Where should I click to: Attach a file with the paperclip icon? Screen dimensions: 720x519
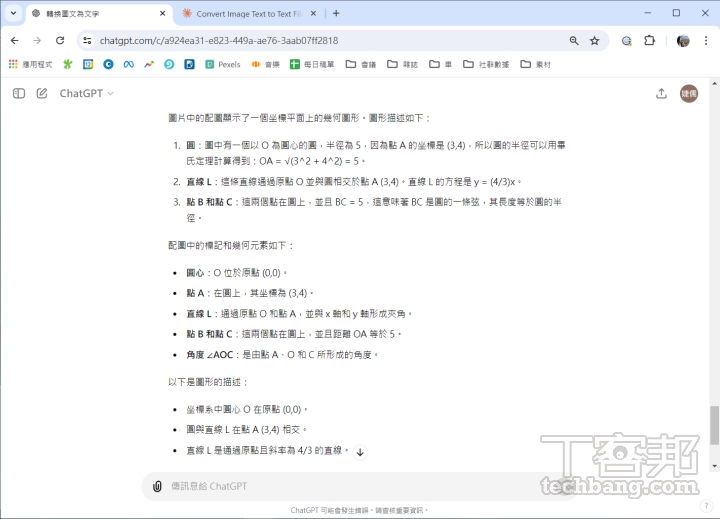click(x=157, y=486)
